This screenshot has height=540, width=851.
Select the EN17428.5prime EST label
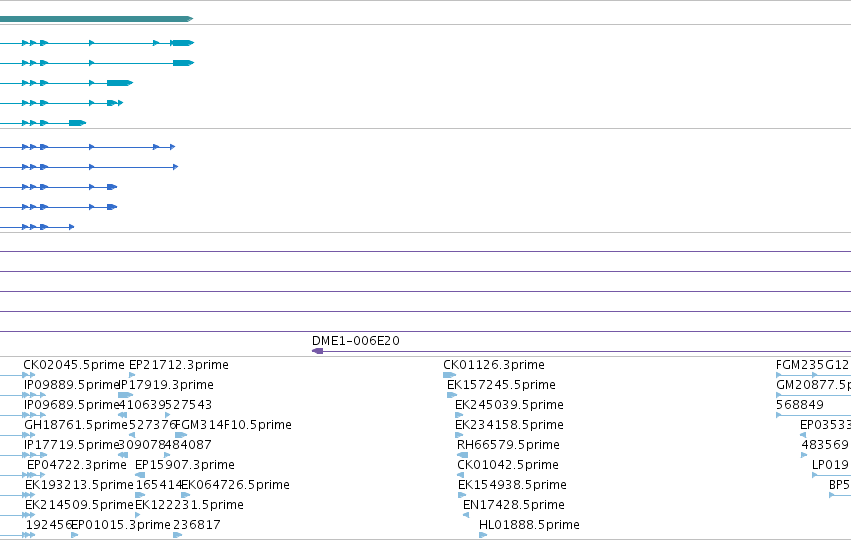click(x=513, y=505)
